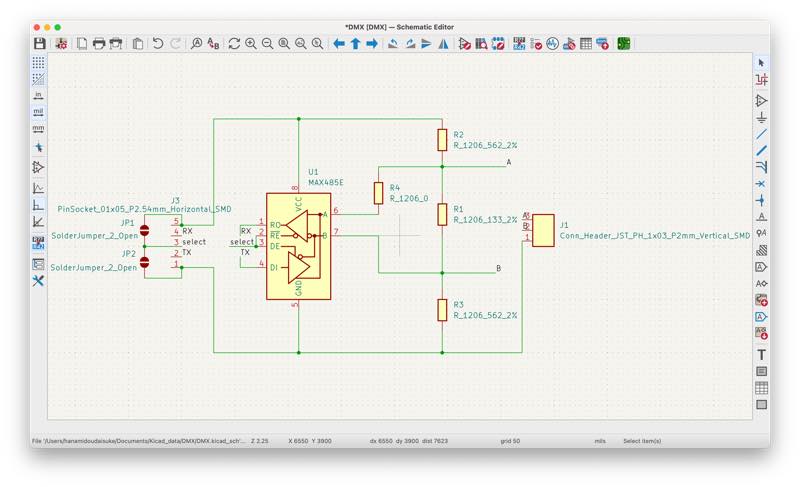Open the PCB editor green board icon
This screenshot has width=800, height=487.
pos(623,43)
